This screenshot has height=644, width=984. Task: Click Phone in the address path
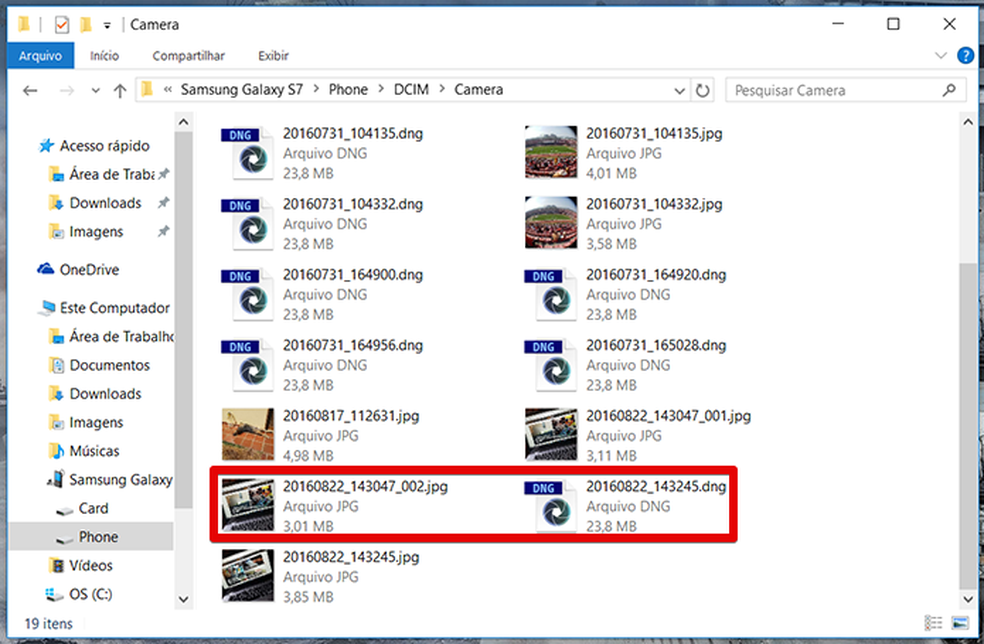[348, 90]
